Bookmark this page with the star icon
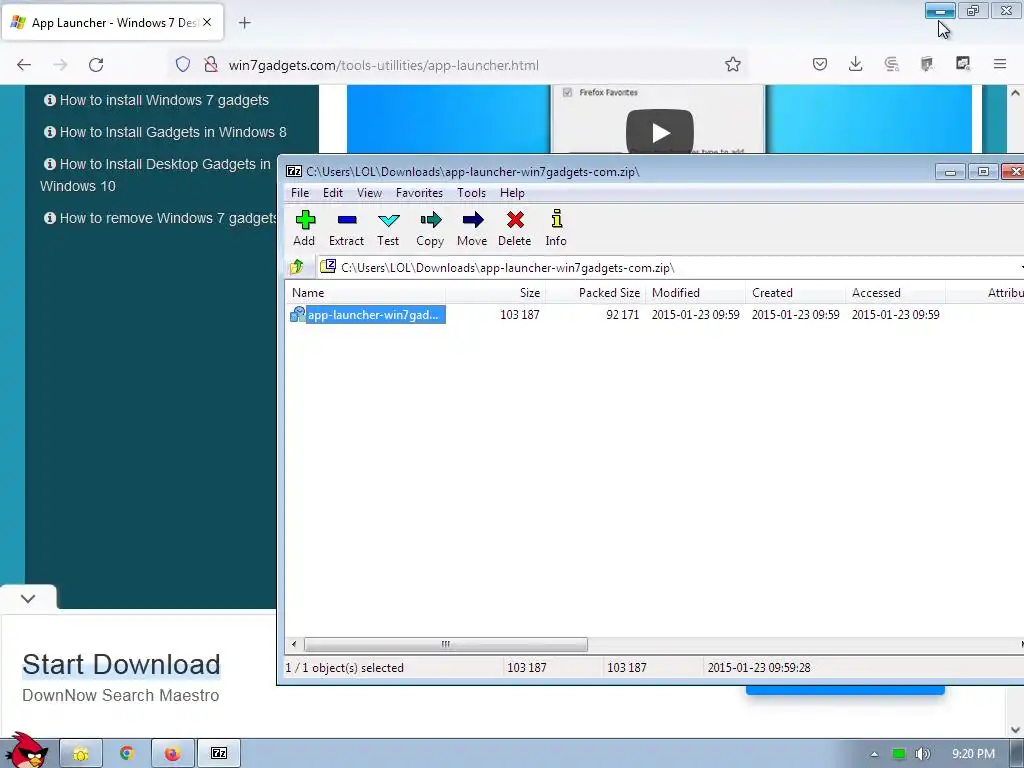This screenshot has width=1024, height=768. point(733,64)
